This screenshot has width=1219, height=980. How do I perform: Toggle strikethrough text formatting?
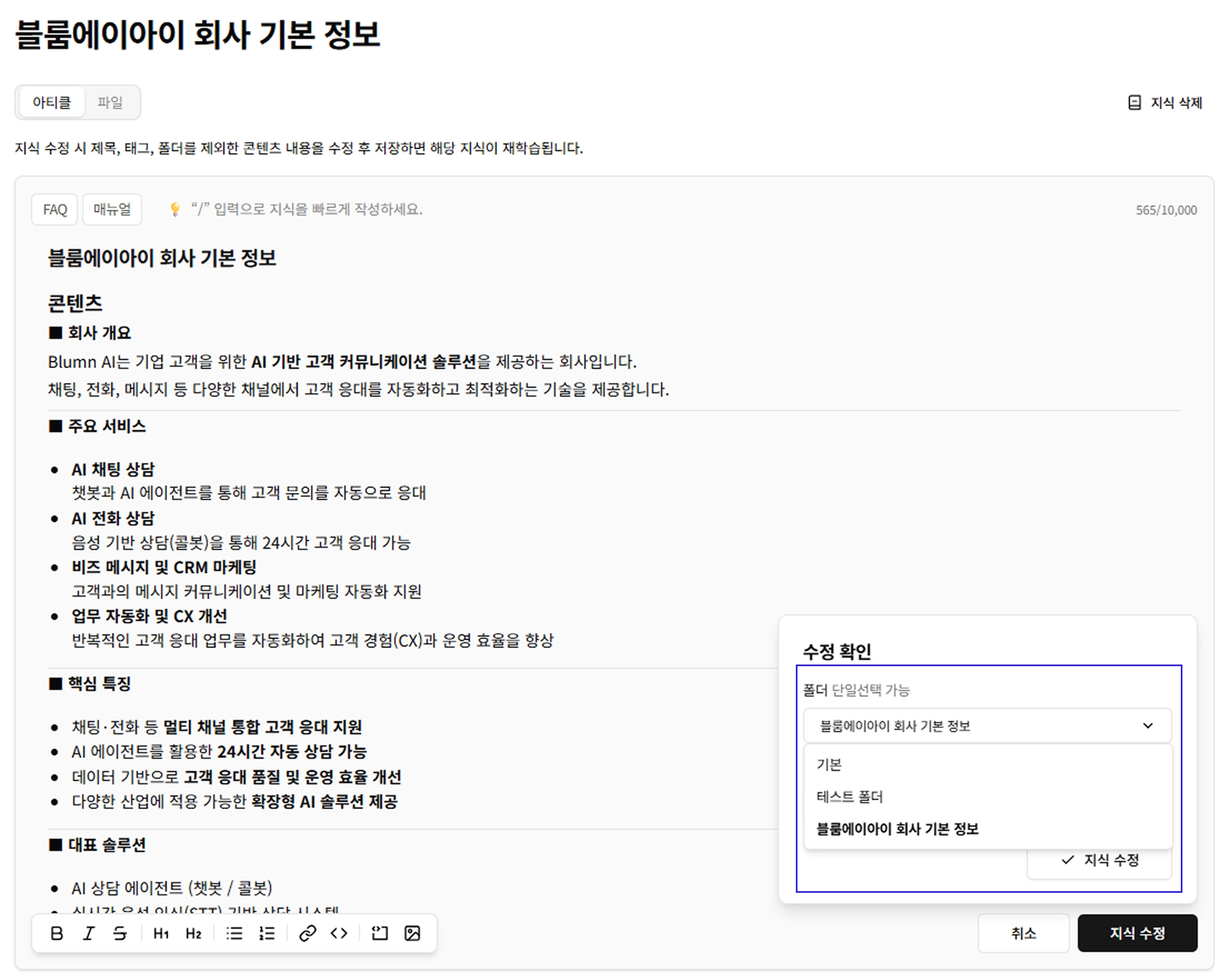120,933
